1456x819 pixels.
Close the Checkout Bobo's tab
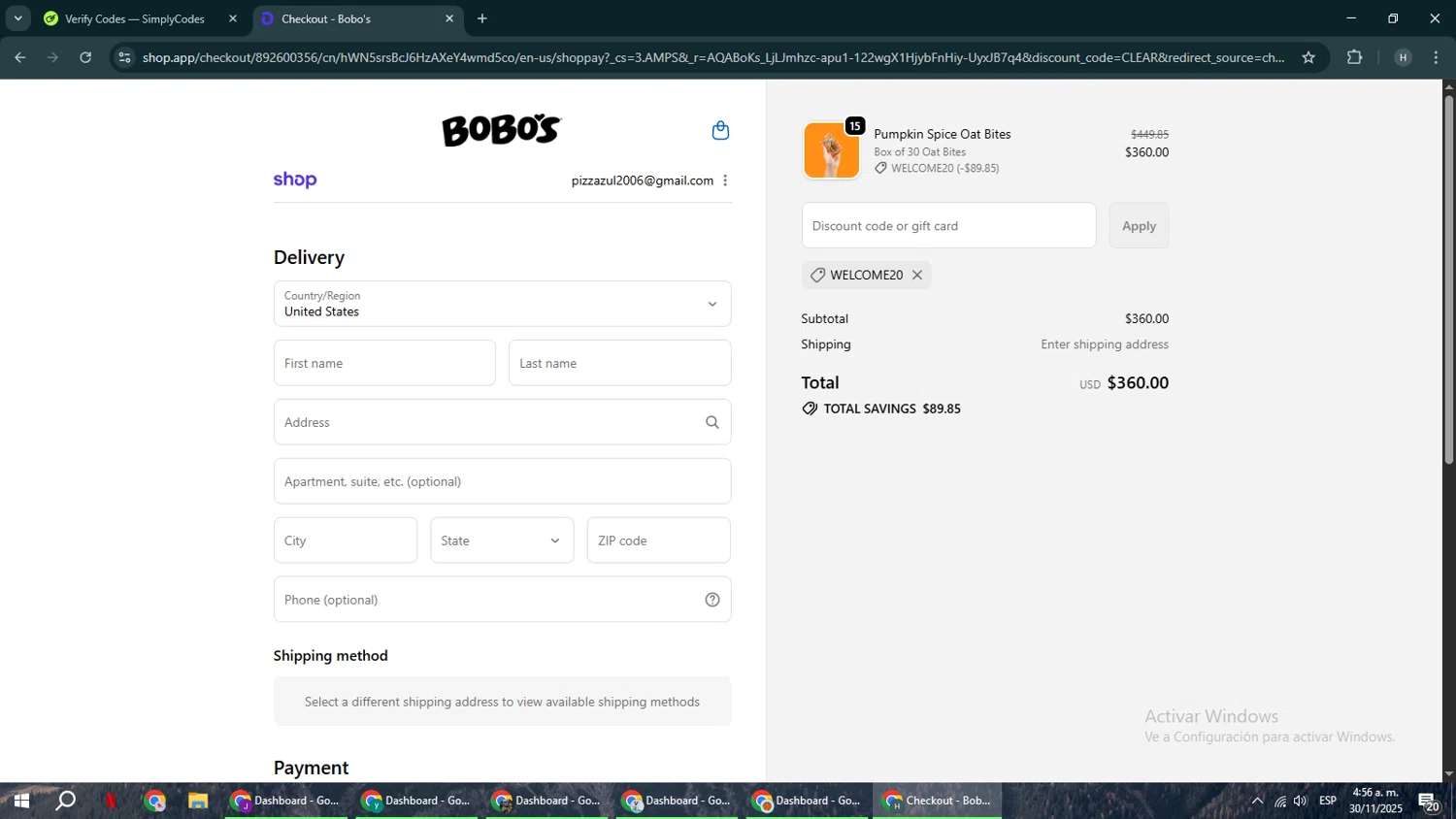click(x=449, y=18)
